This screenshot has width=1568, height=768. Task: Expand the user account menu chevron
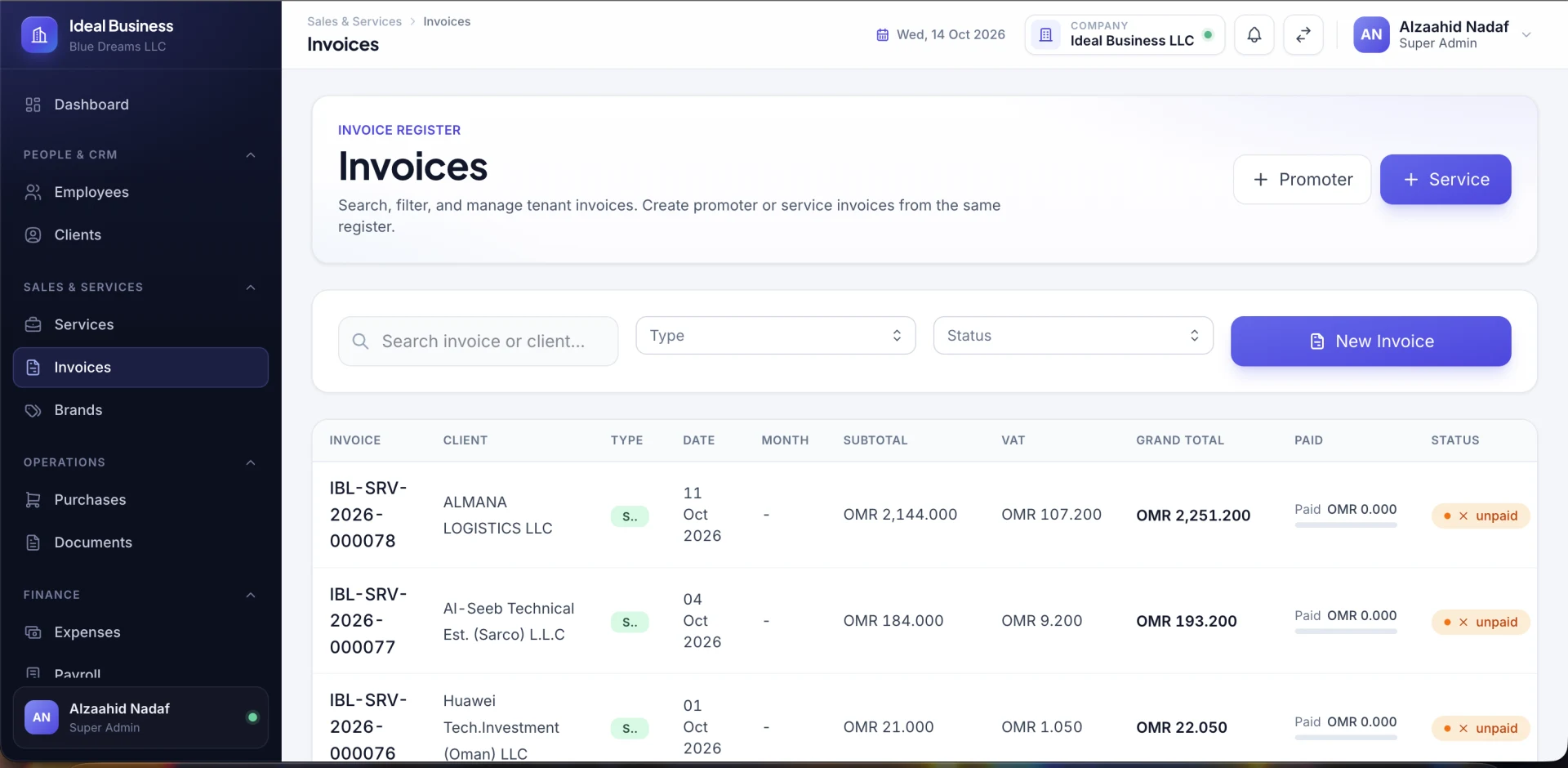click(1526, 35)
